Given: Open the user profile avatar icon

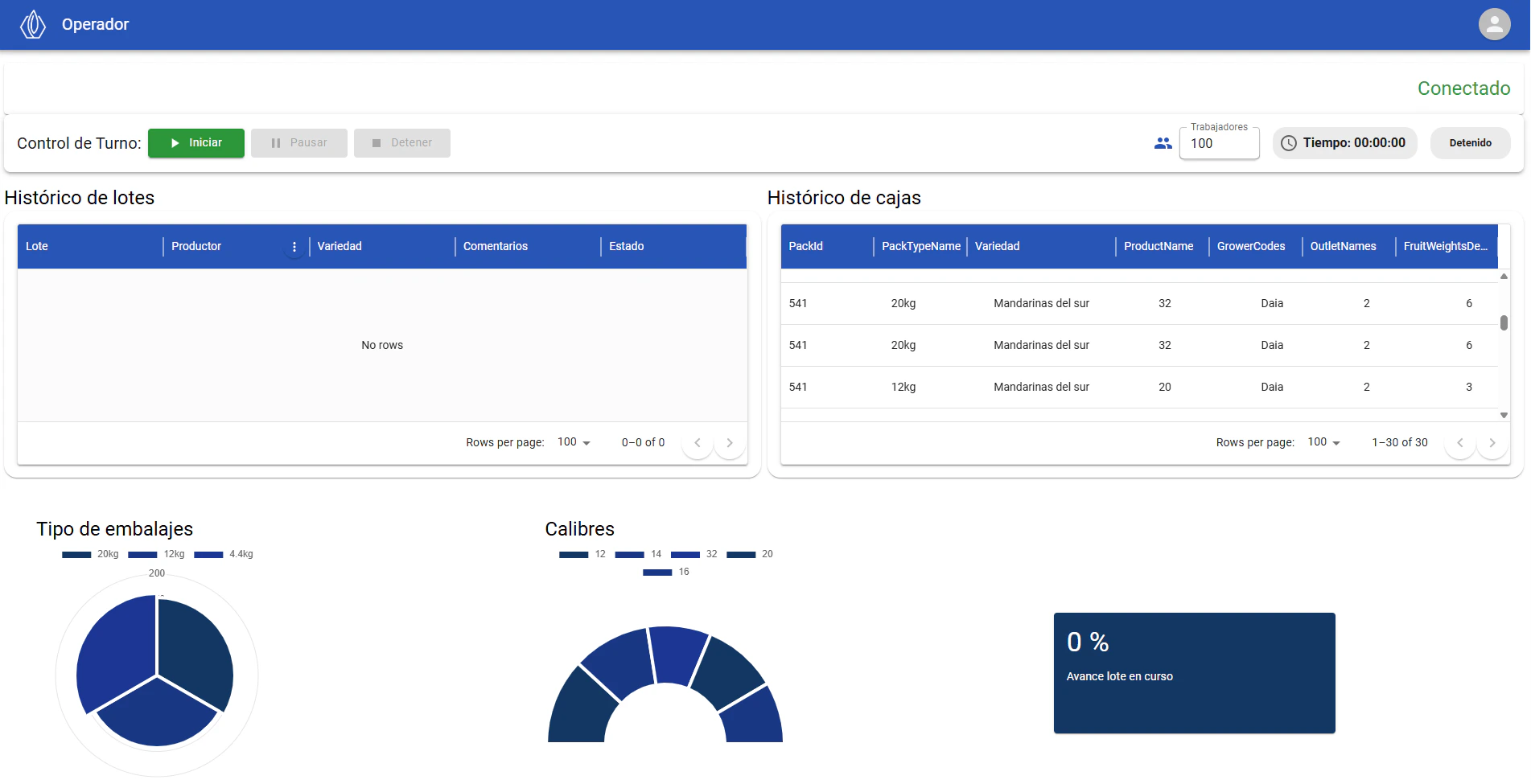Looking at the screenshot, I should [1494, 23].
